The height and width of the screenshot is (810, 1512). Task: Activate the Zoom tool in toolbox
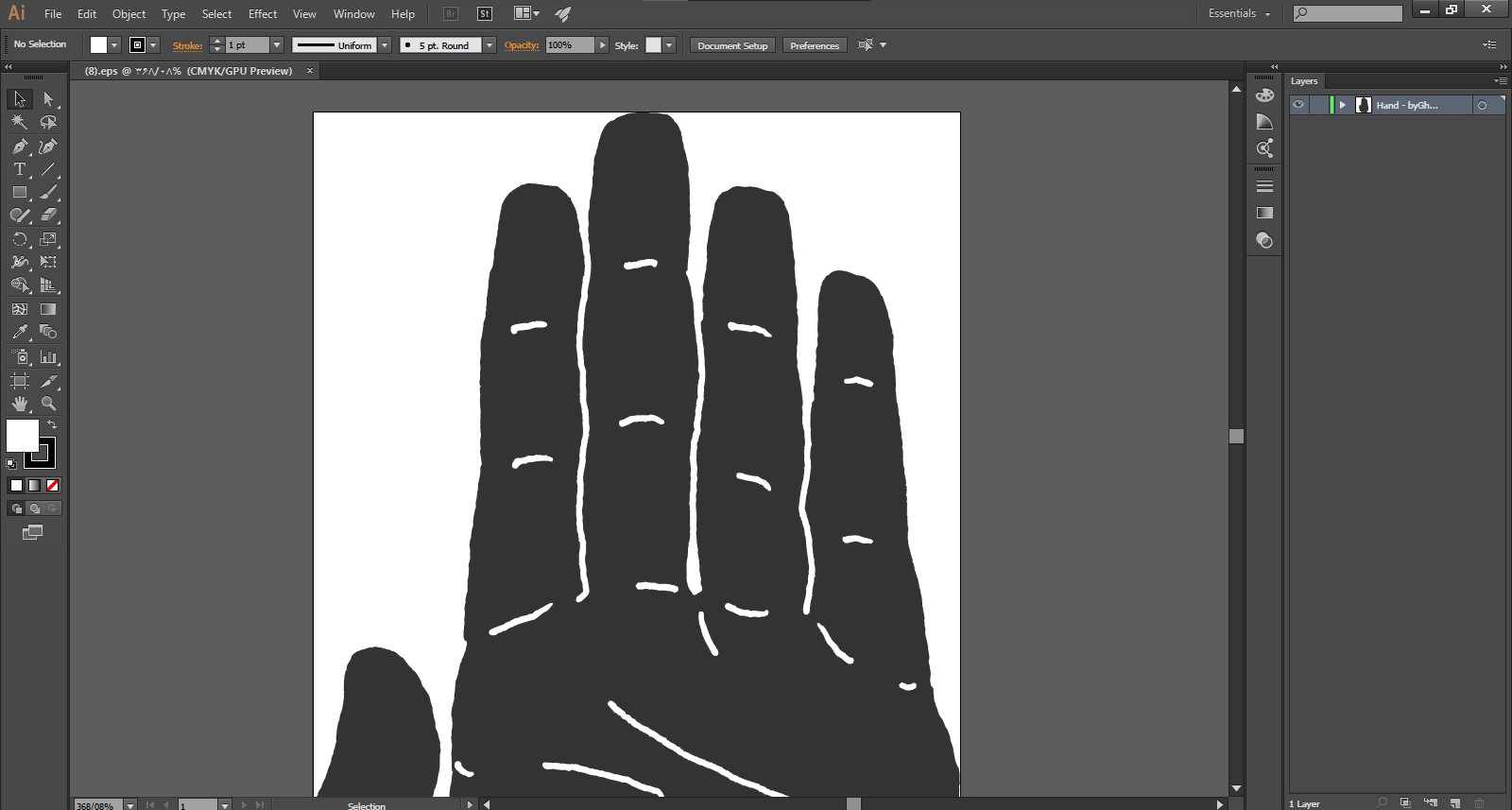[48, 404]
